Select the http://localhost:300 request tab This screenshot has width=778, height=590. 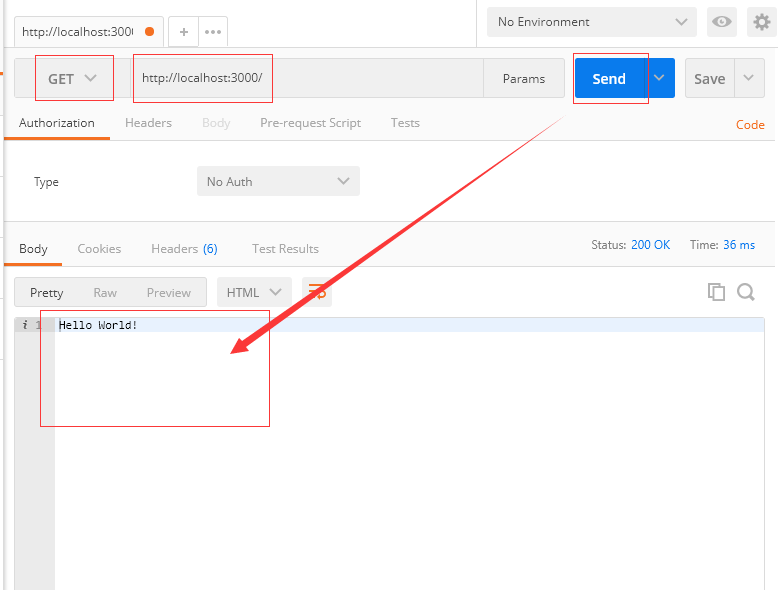(x=88, y=32)
